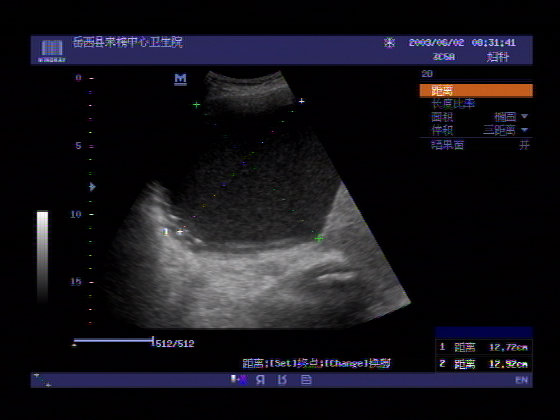Click the mirrored R image-flip icon
This screenshot has width=560, height=420.
[x=260, y=380]
